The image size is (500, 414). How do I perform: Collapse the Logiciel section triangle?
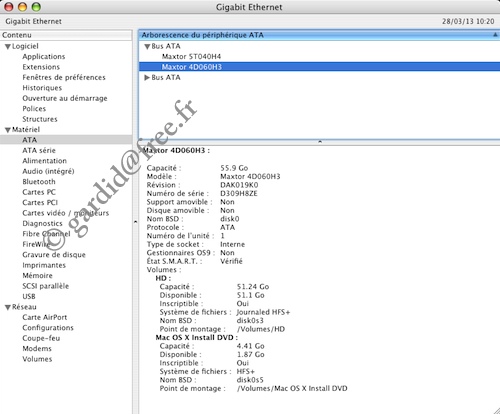[8, 47]
